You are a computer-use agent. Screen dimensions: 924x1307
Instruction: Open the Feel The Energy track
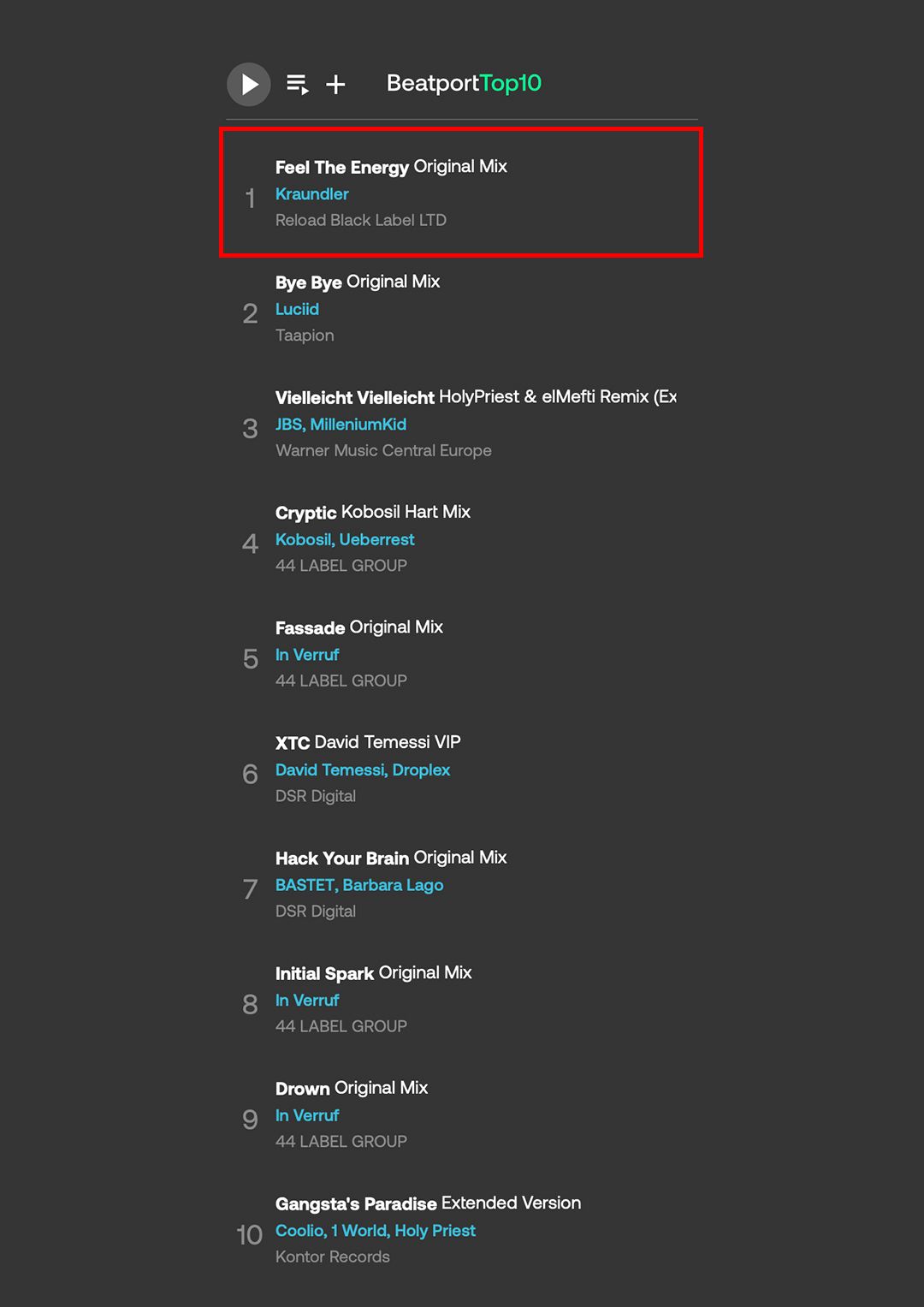[391, 167]
